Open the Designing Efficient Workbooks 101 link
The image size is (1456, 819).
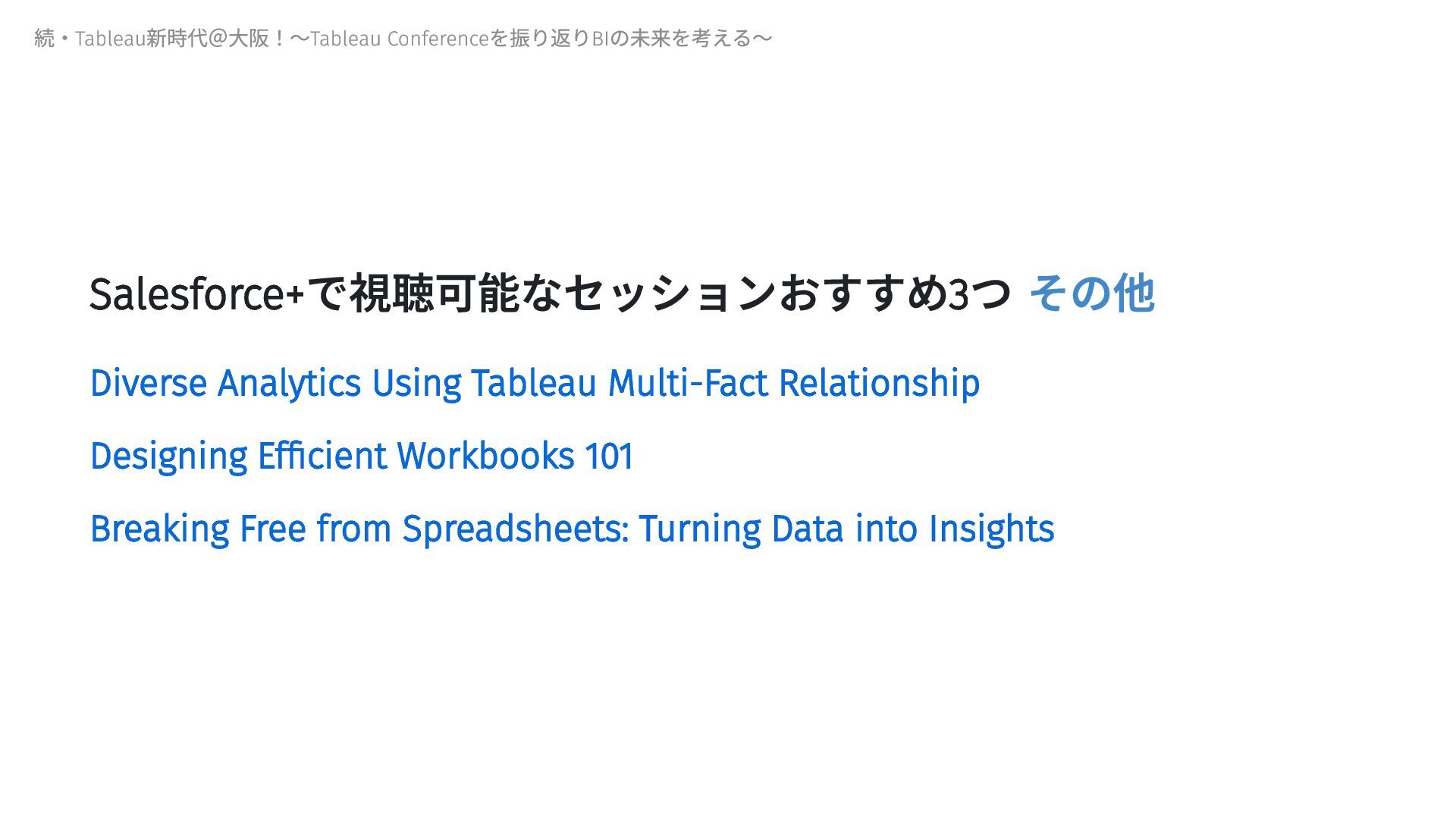tap(361, 456)
